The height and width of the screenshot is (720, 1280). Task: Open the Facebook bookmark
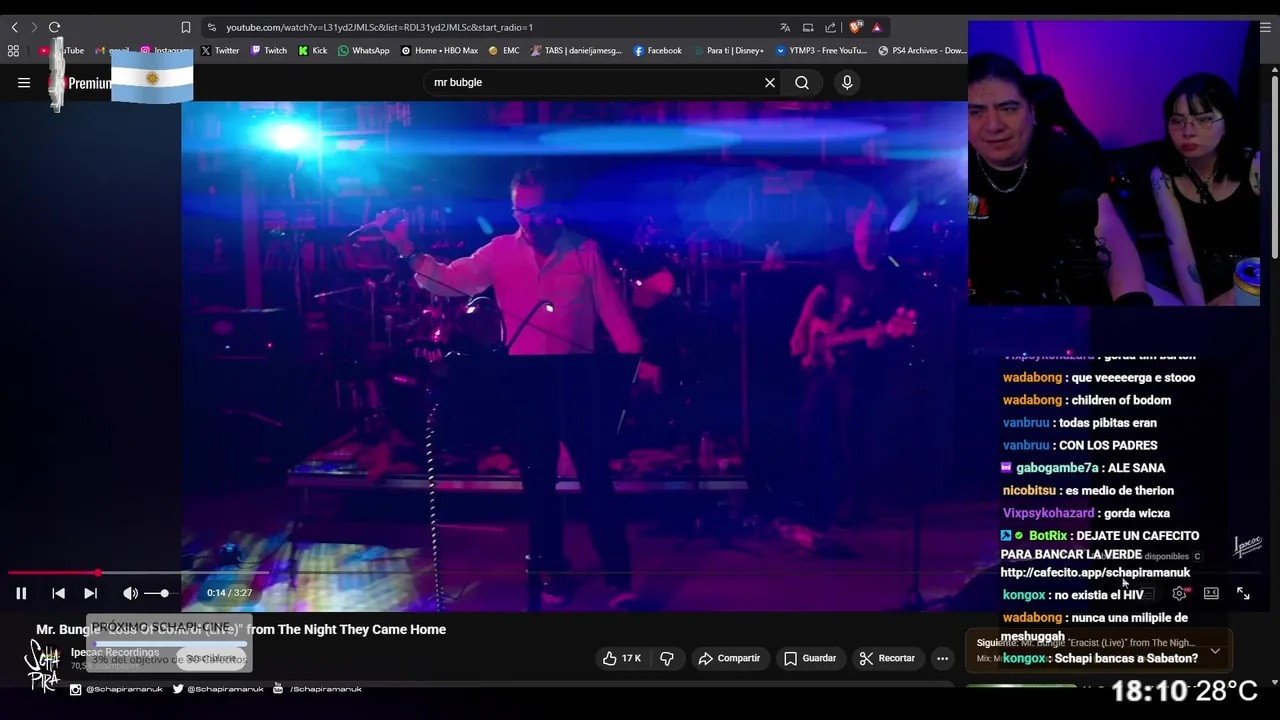658,50
